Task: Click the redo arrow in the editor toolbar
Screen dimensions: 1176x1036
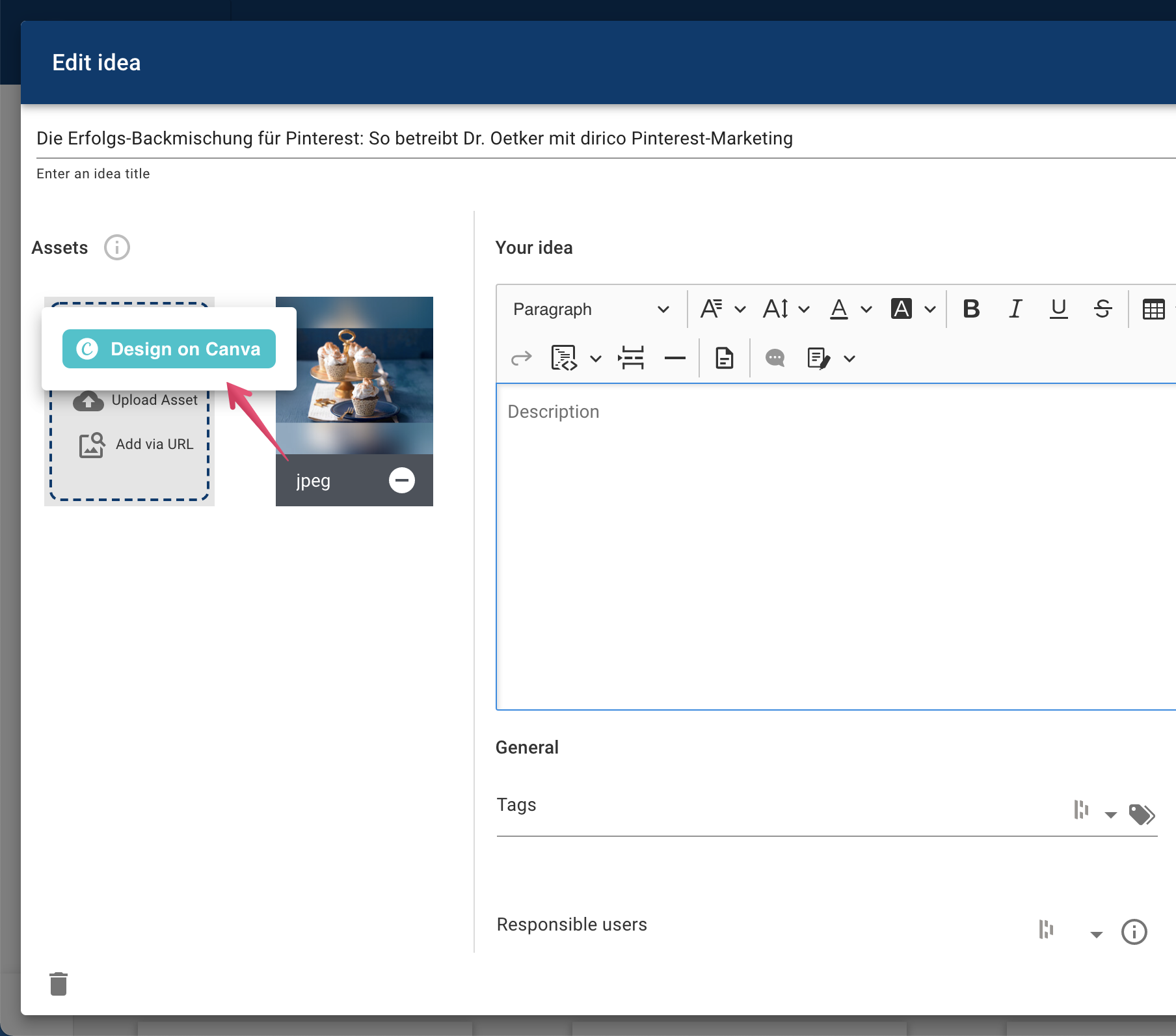Action: (520, 358)
